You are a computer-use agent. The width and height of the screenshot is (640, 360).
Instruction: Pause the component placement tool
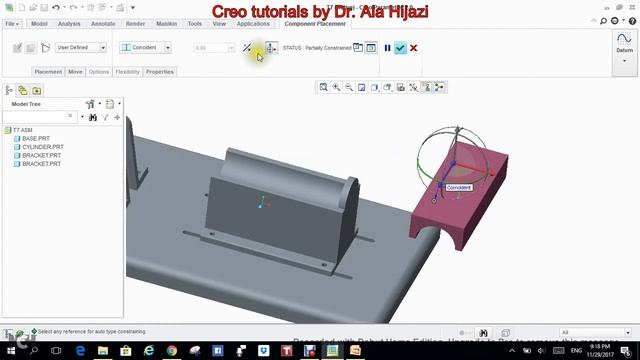387,48
